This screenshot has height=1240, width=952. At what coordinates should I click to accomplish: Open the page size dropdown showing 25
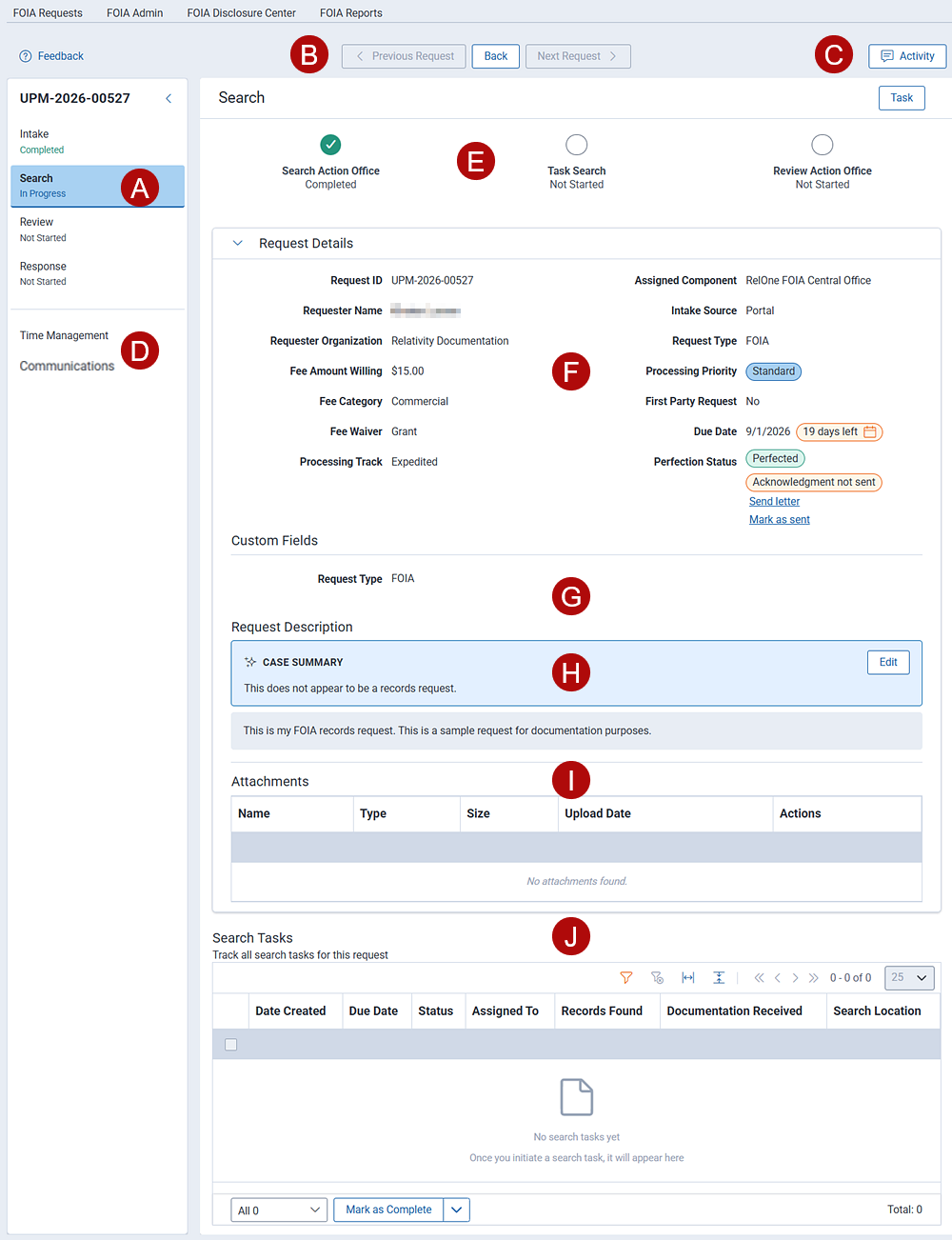pyautogui.click(x=909, y=978)
